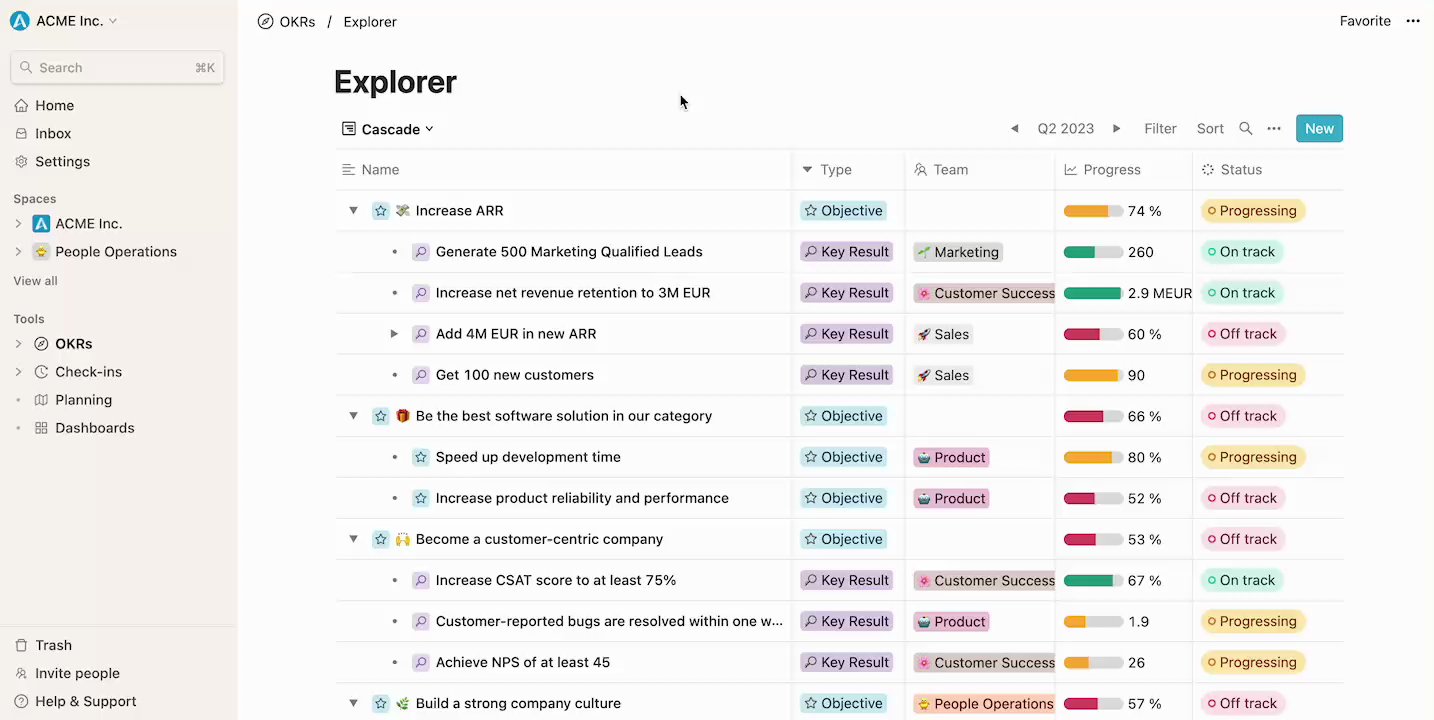Viewport: 1434px width, 720px height.
Task: Expand Add 4M EUR in new ARR
Action: [394, 334]
